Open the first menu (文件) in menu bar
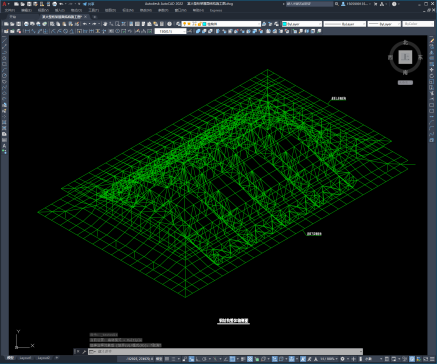This screenshot has height=364, width=437. [x=9, y=10]
